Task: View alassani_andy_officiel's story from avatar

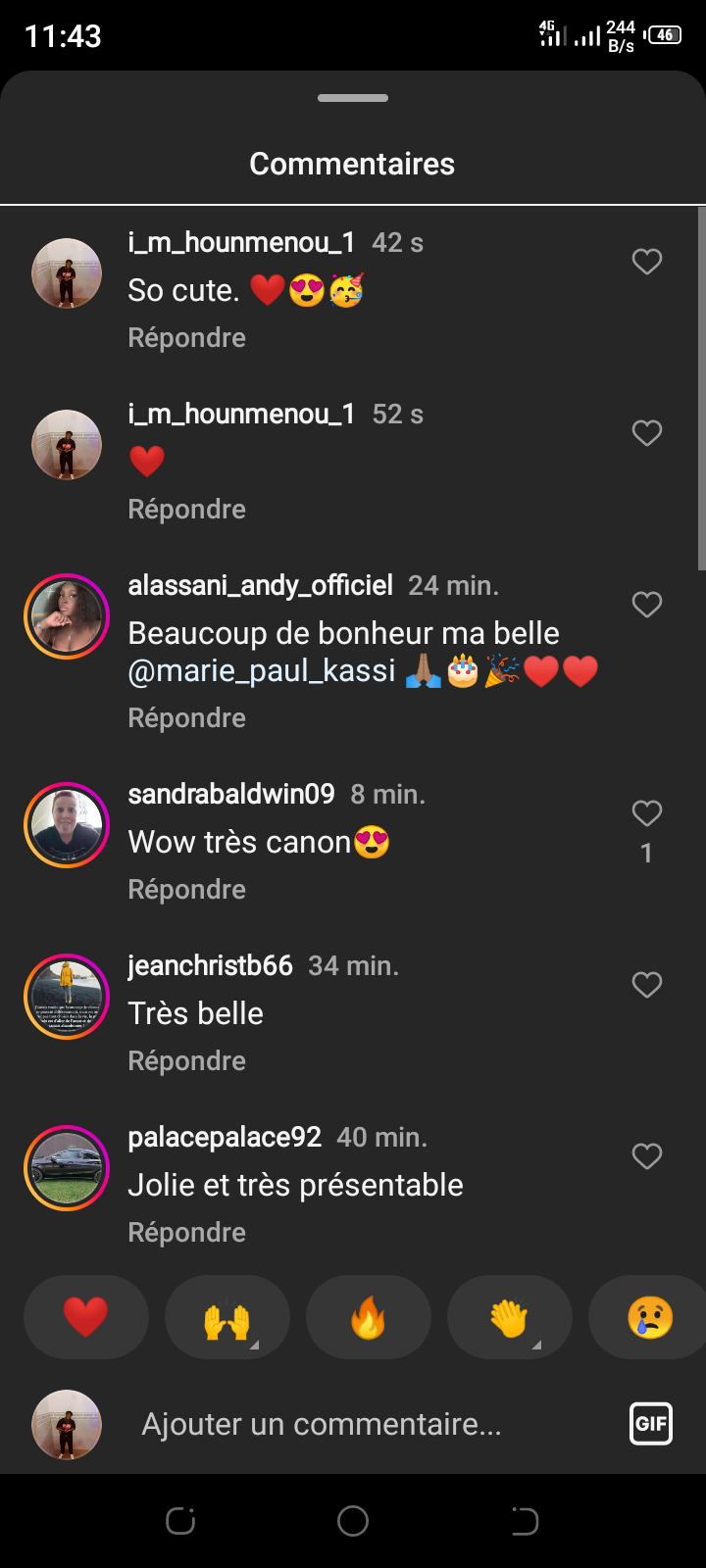Action: 67,616
